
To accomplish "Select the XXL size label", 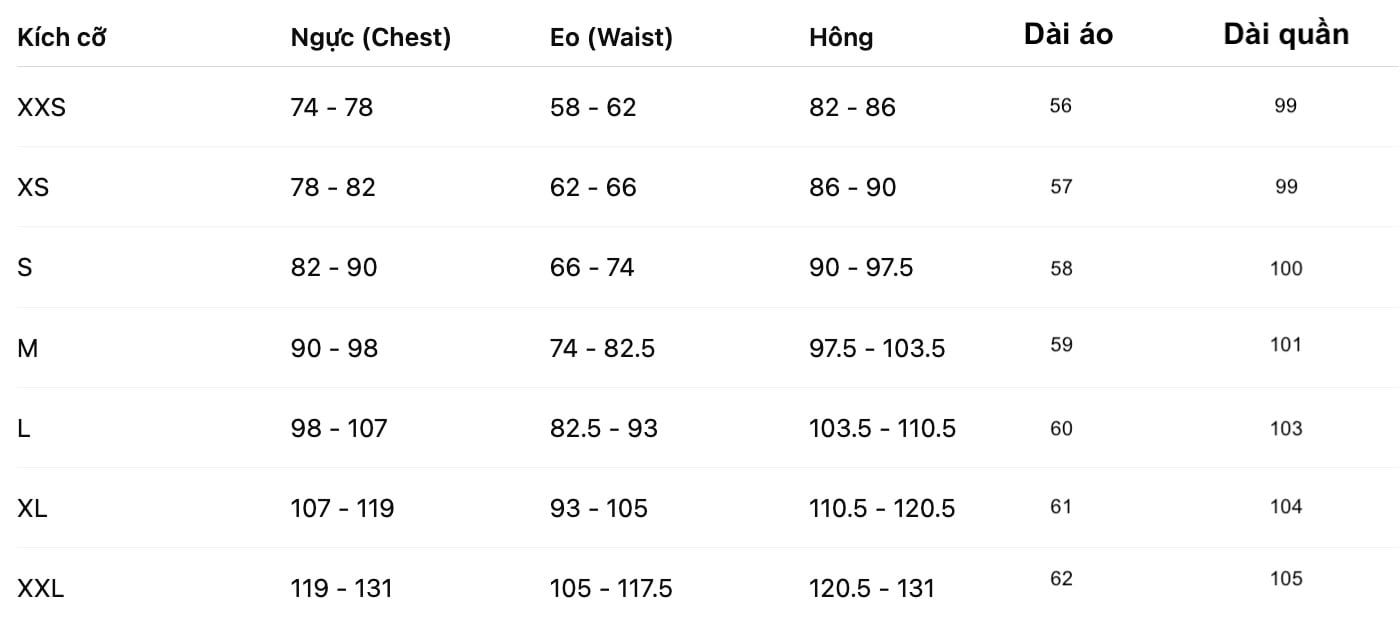I will (x=40, y=589).
